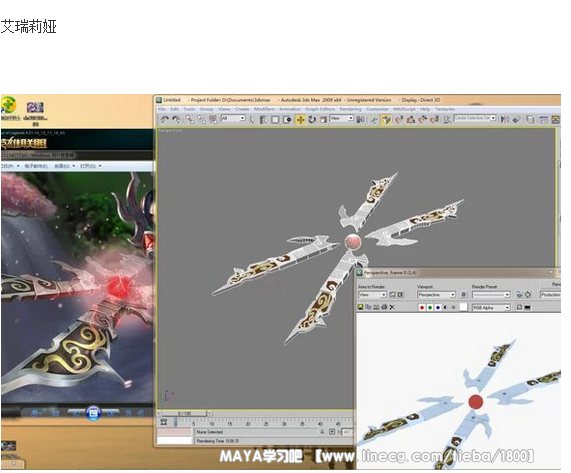Open Viewport Perspective dropdown in render window
The height and width of the screenshot is (473, 571).
[436, 295]
